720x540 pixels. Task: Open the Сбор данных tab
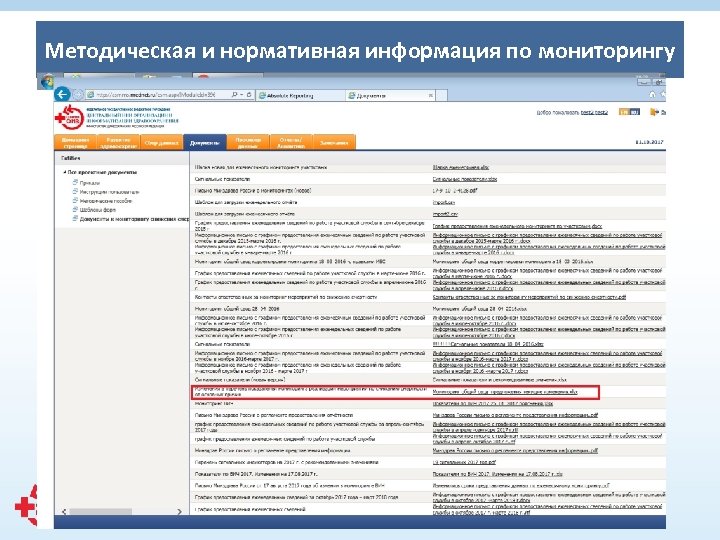click(162, 142)
